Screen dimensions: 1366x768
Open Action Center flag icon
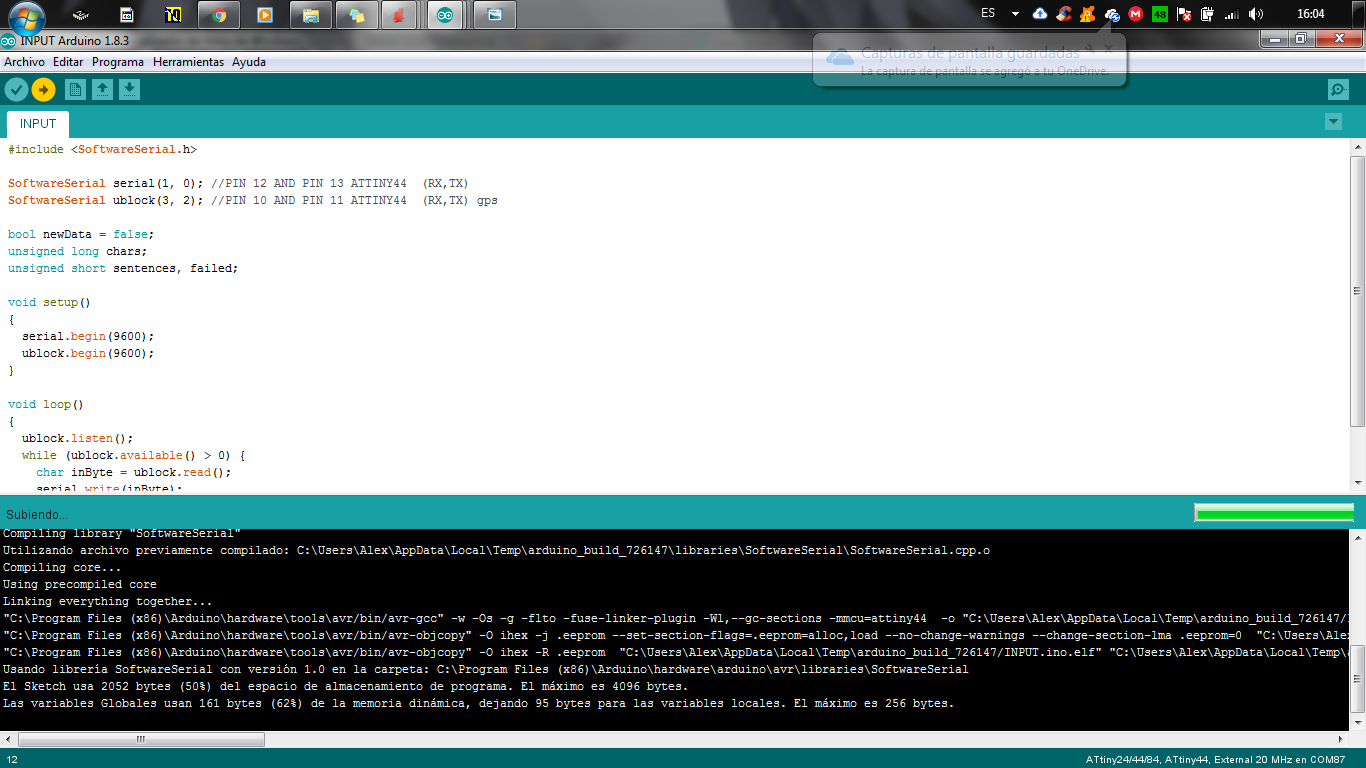point(1184,14)
